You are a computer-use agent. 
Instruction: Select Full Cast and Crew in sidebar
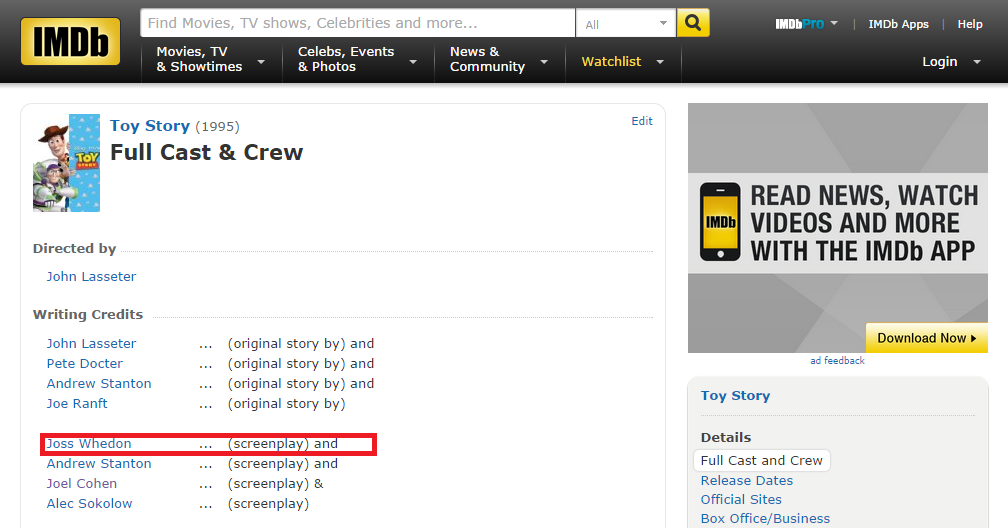tap(761, 460)
